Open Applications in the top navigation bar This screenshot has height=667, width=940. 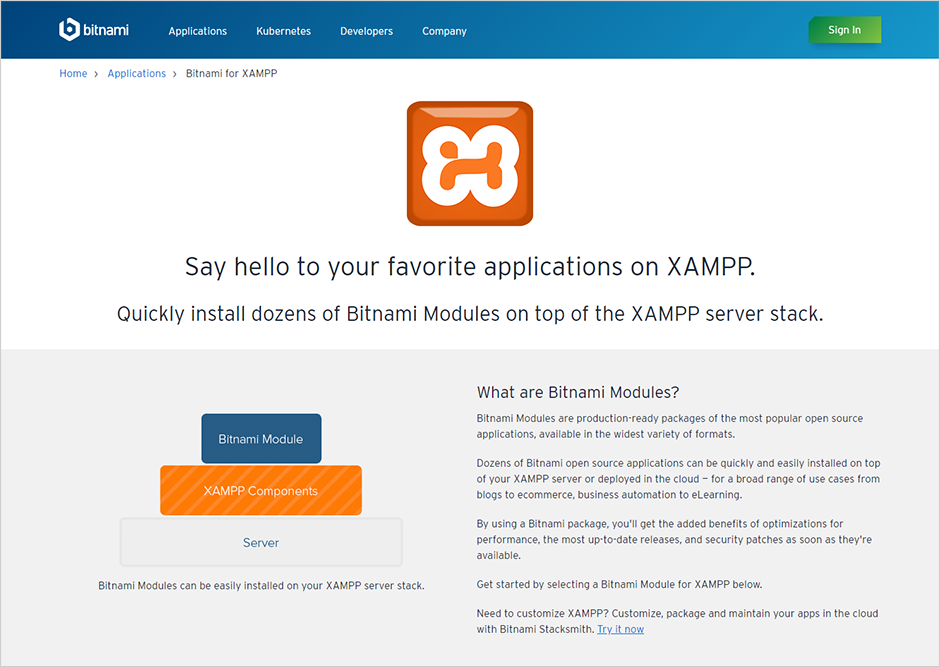197,31
